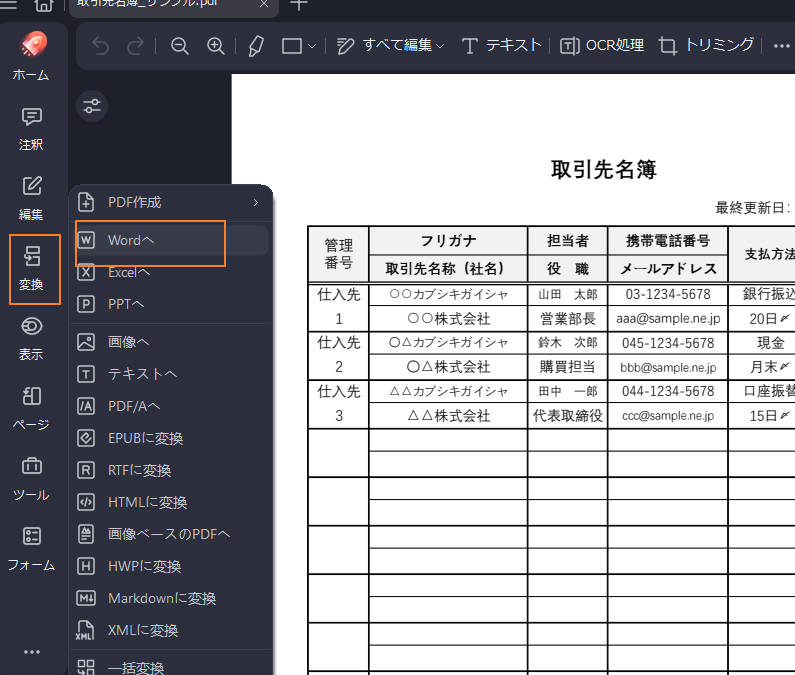Click the 購買担当 role cell
The image size is (795, 675).
pos(567,367)
